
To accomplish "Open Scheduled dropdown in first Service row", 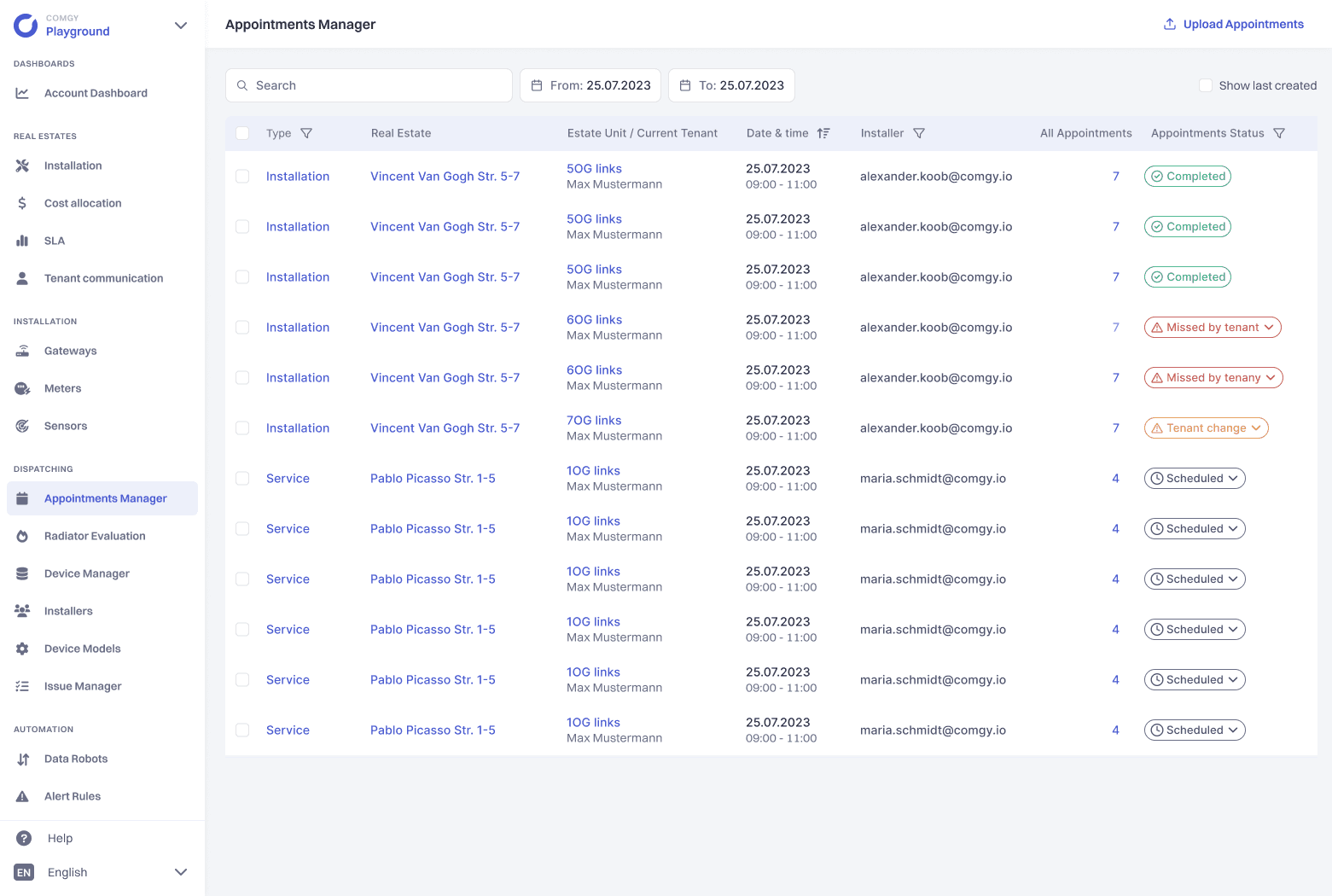I will click(1195, 478).
